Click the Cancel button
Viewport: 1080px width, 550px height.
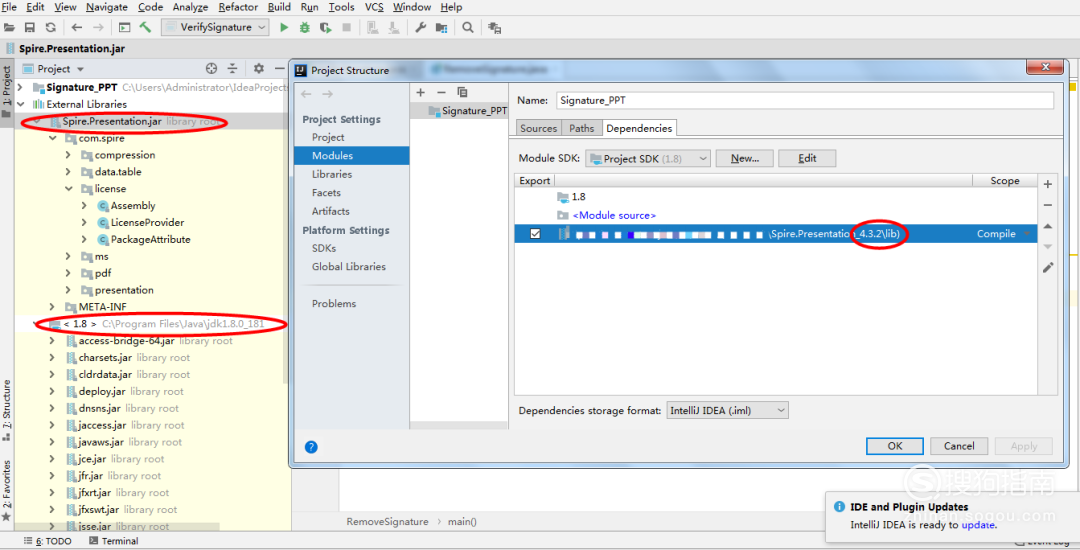(x=959, y=446)
